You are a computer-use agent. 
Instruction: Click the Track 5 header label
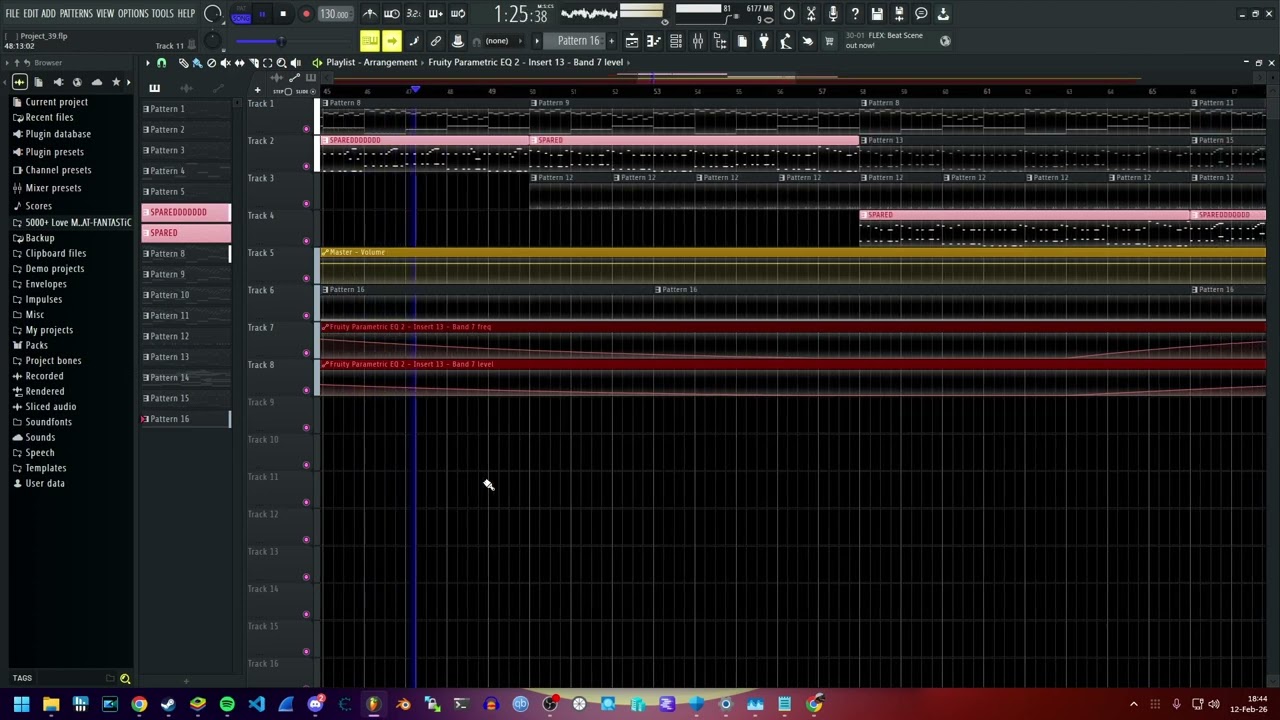coord(261,253)
